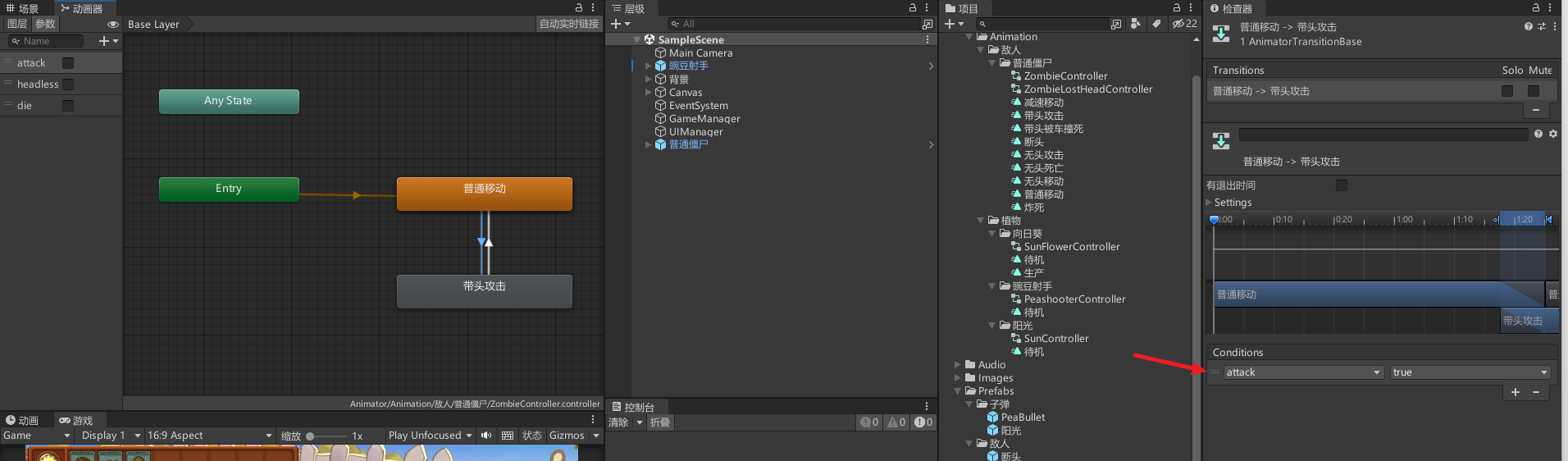The height and width of the screenshot is (461, 1568).
Task: Open the Play Unfocused dropdown
Action: point(431,436)
